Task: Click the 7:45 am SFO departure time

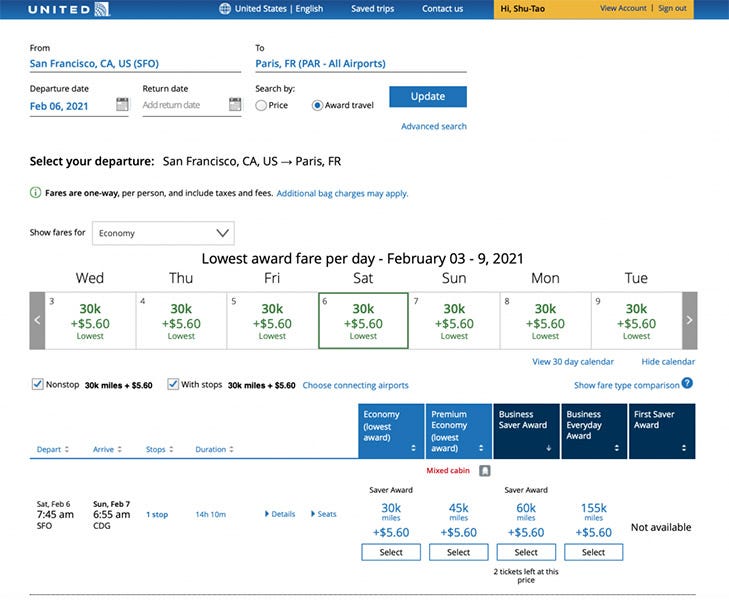Action: click(x=55, y=514)
